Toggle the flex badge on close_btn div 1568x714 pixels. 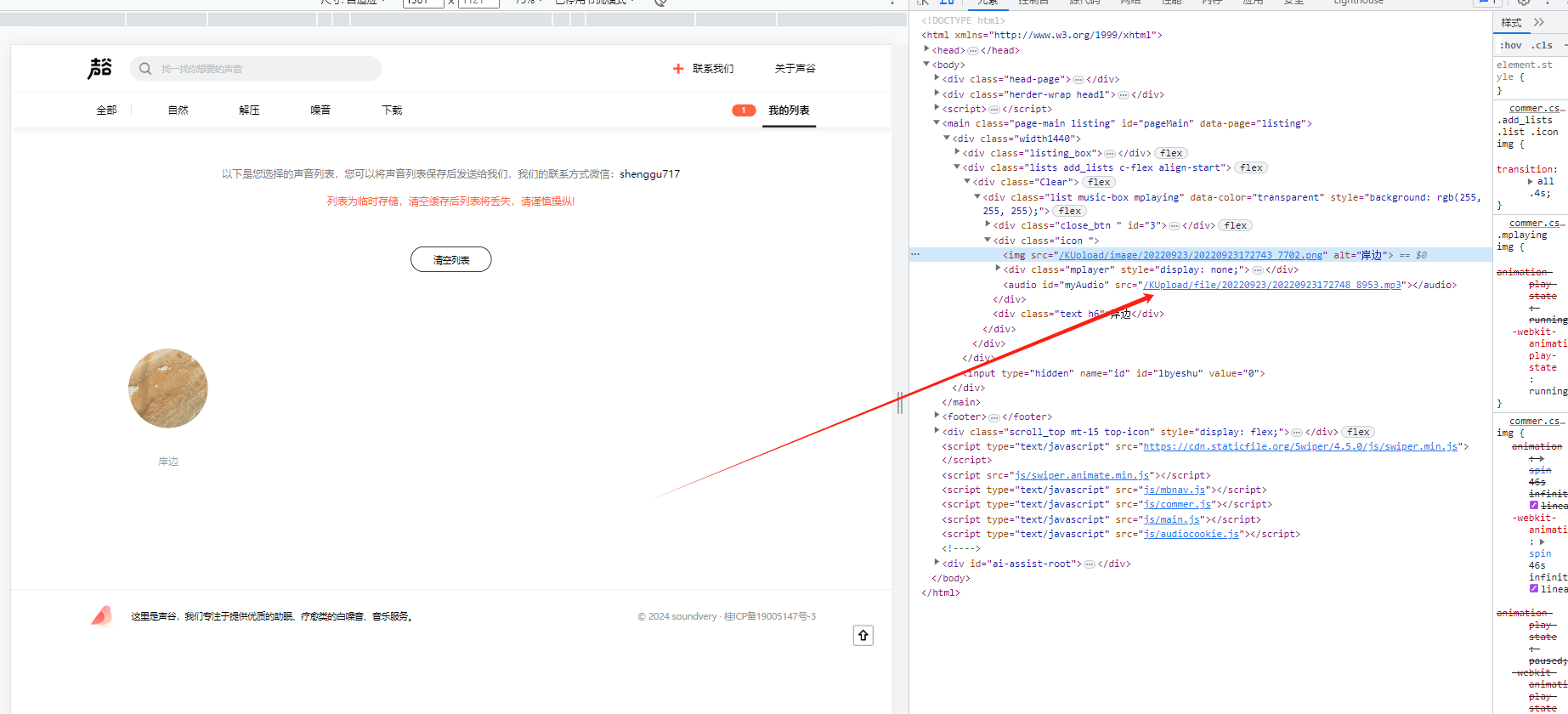pos(1236,225)
